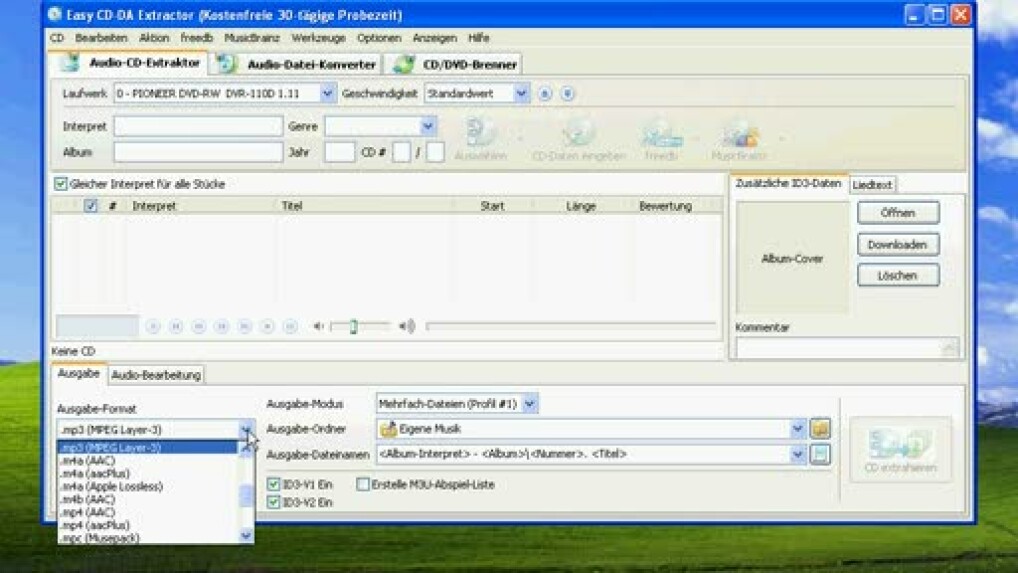This screenshot has width=1018, height=573.
Task: Click the Downloaden button for album cover
Action: [x=897, y=244]
